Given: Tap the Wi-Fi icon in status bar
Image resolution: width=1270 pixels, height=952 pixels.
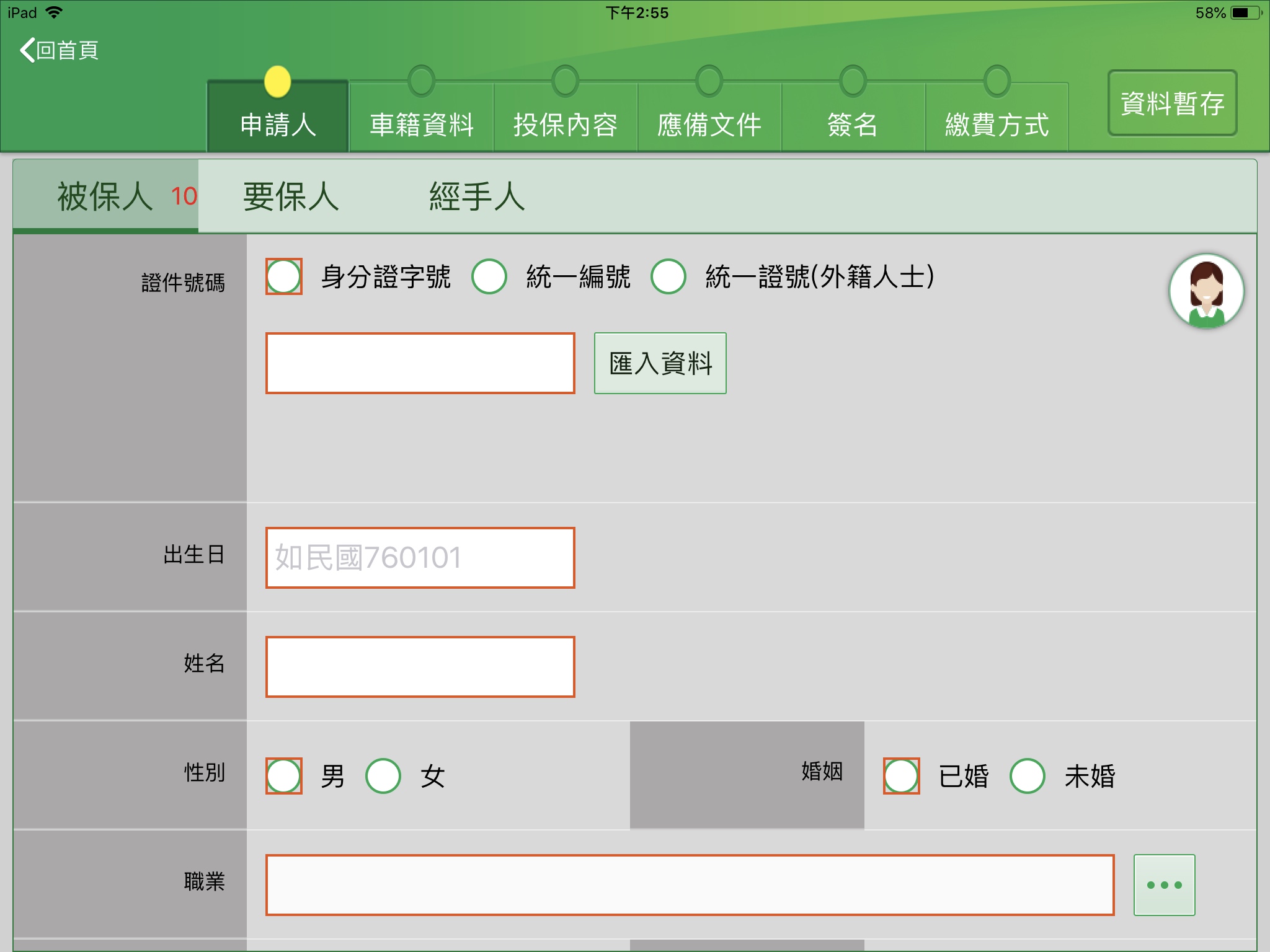Looking at the screenshot, I should coord(55,12).
